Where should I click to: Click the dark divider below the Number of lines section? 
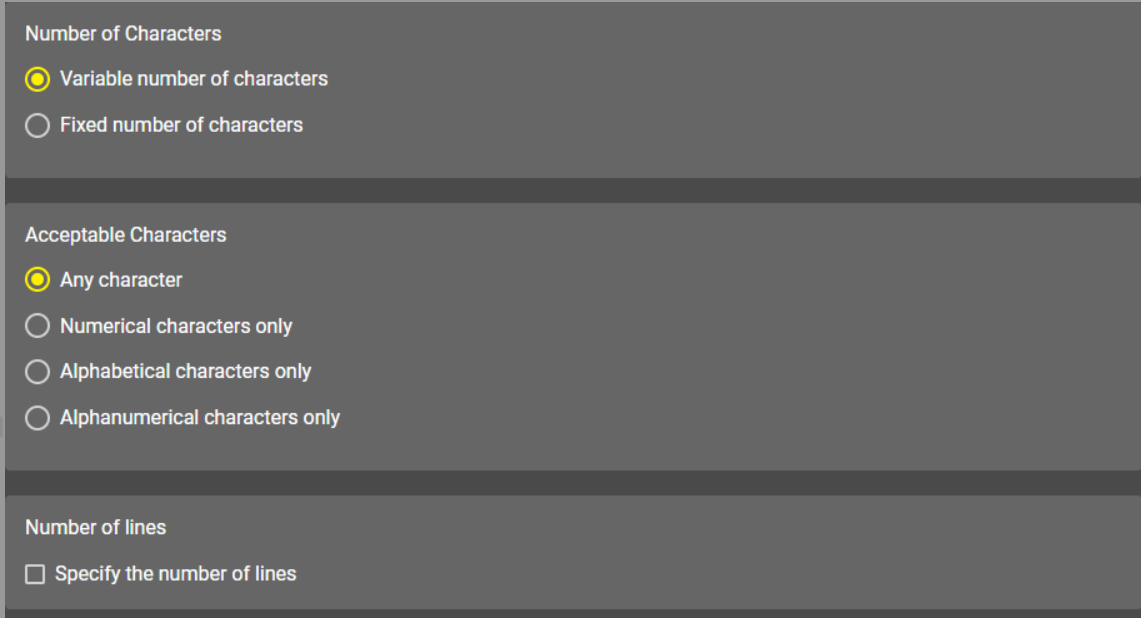pos(572,613)
